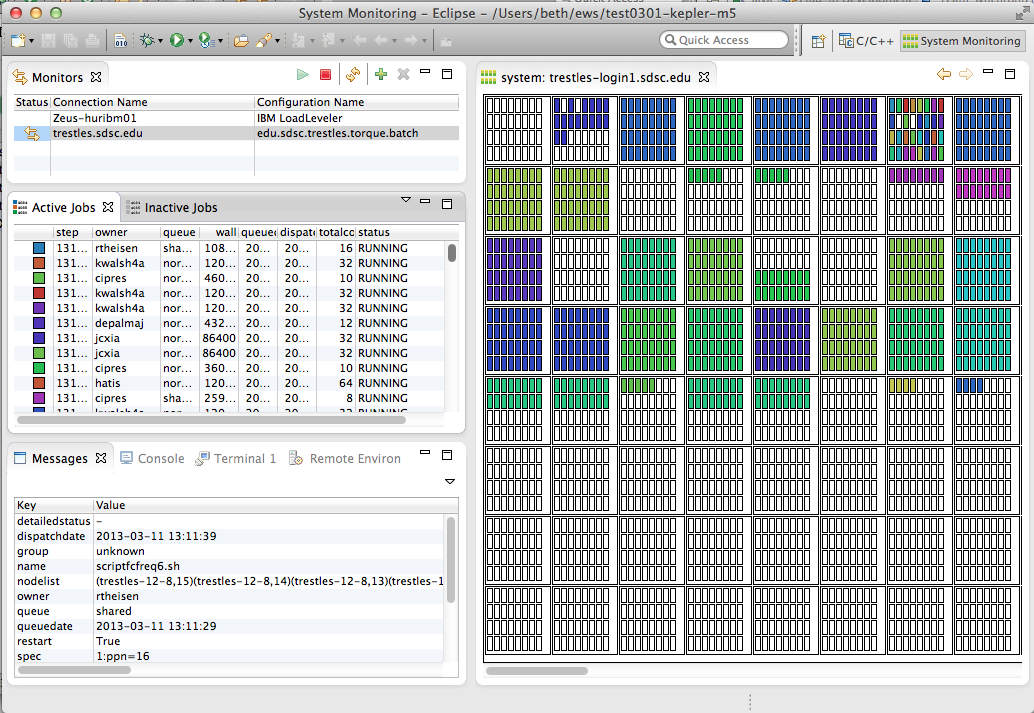The width and height of the screenshot is (1034, 713).
Task: Launch Debug with the bug icon
Action: pos(147,41)
